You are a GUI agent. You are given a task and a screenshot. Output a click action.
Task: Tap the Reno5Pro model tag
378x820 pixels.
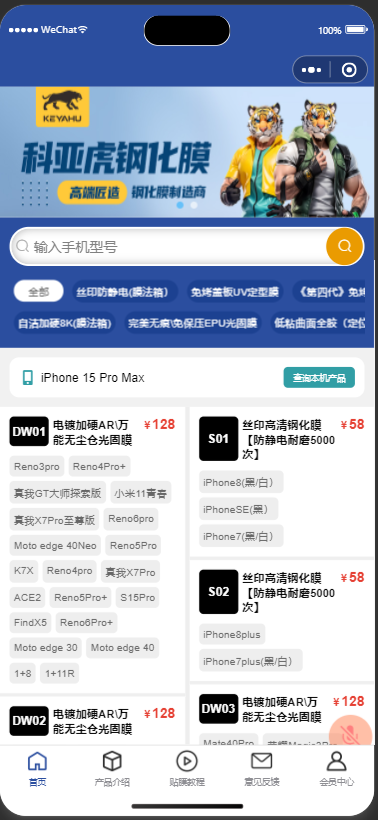(x=133, y=545)
